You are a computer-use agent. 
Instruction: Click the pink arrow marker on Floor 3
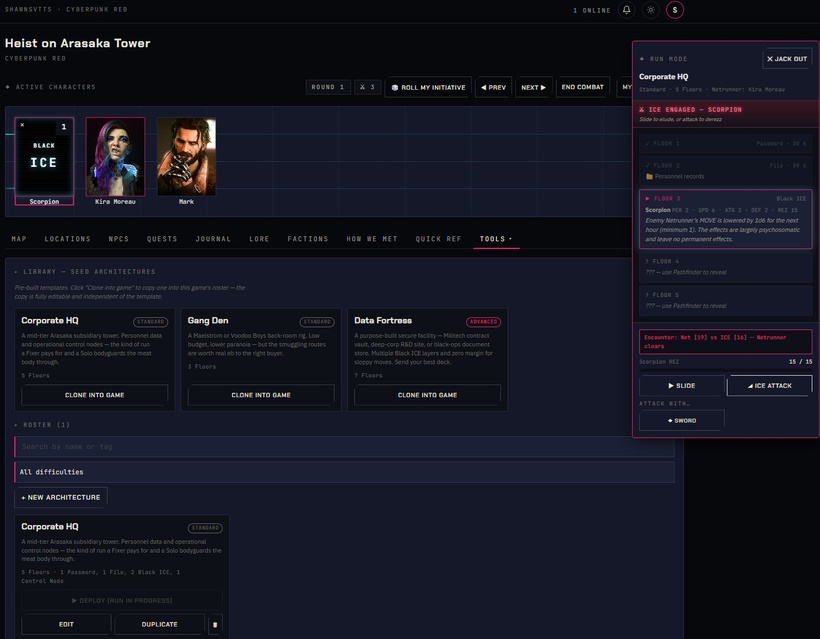coord(647,199)
